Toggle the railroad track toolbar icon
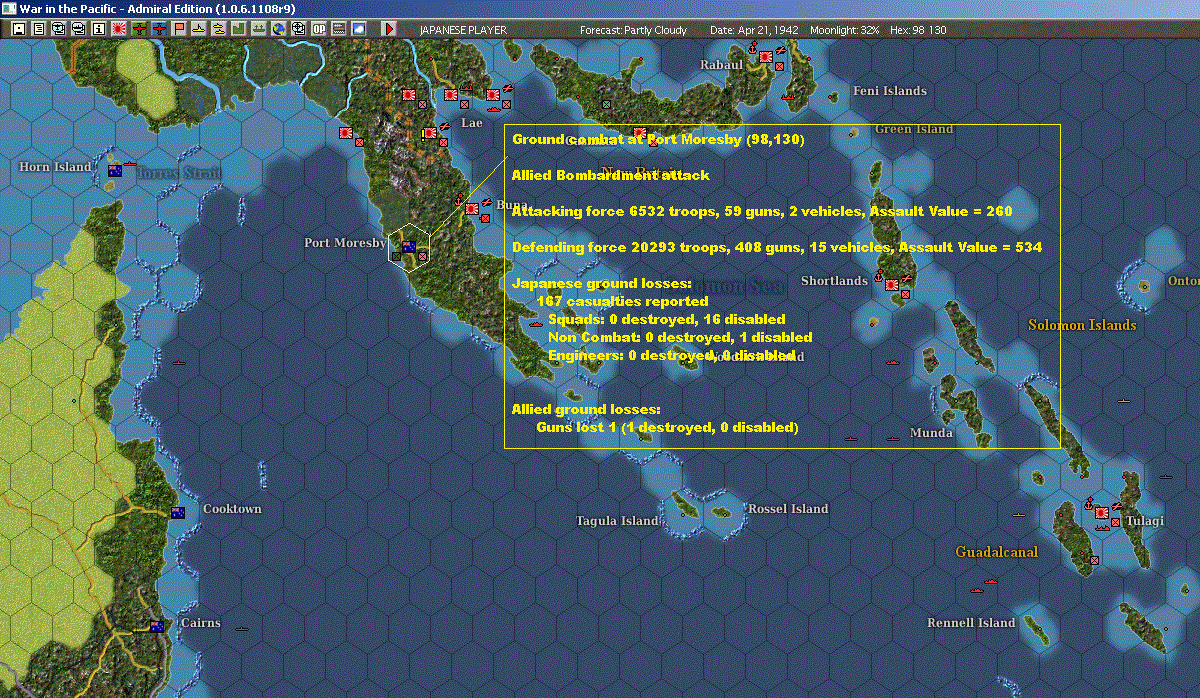 [x=339, y=29]
